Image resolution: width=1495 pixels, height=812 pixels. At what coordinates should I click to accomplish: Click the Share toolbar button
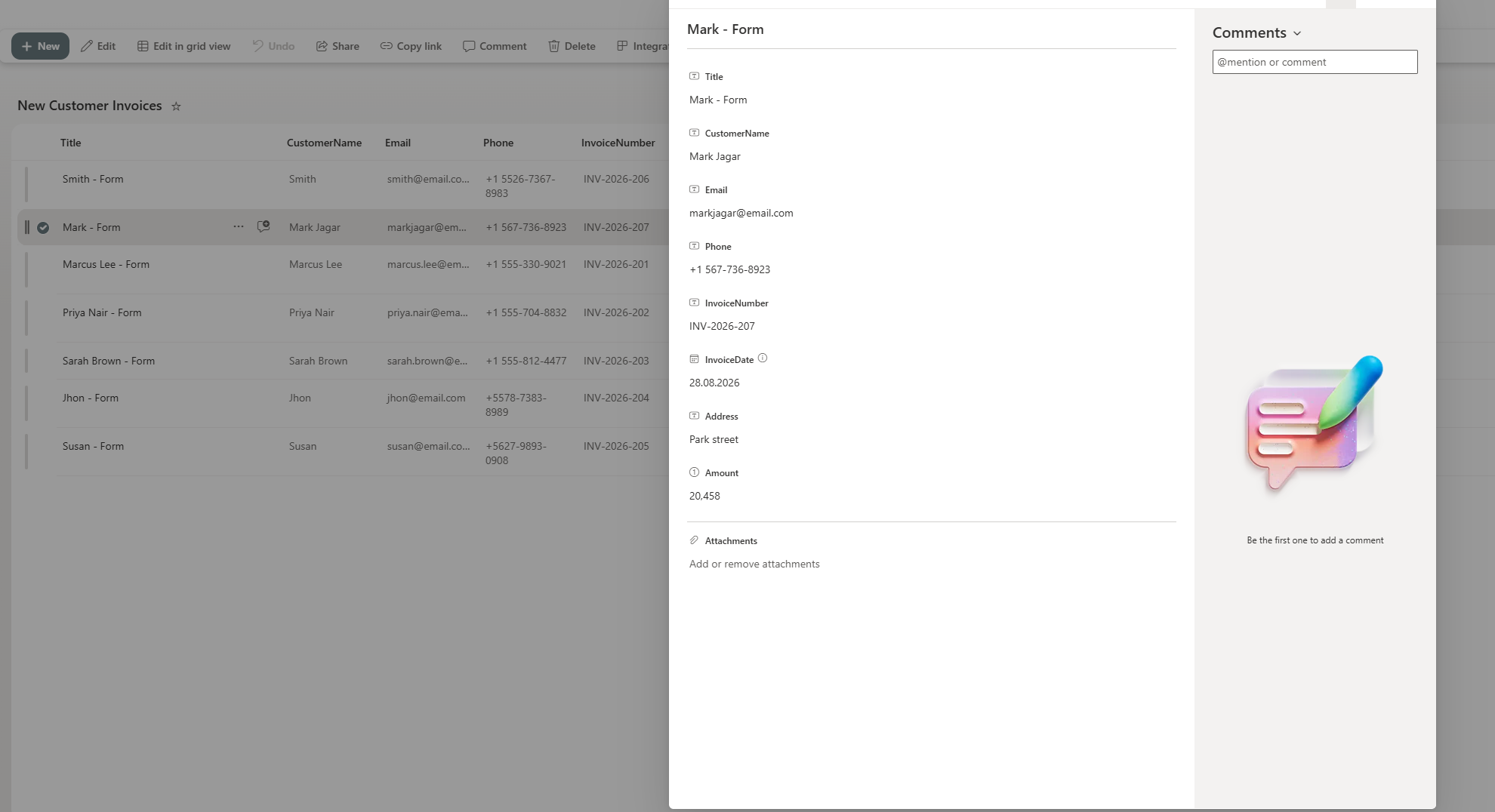[338, 46]
